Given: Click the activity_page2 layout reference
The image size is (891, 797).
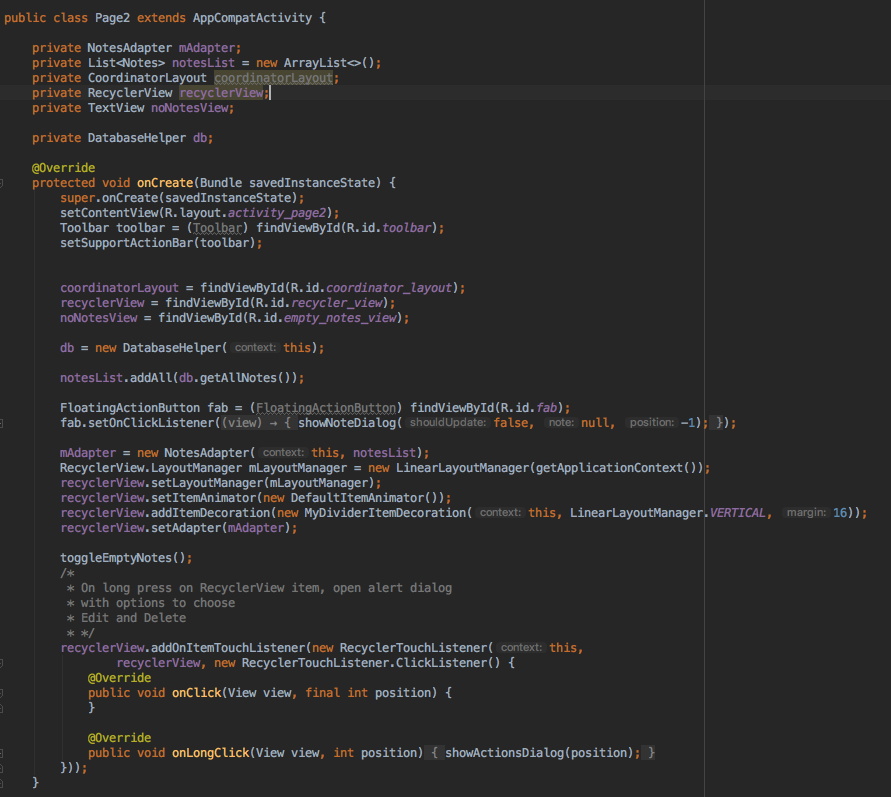Looking at the screenshot, I should 277,212.
